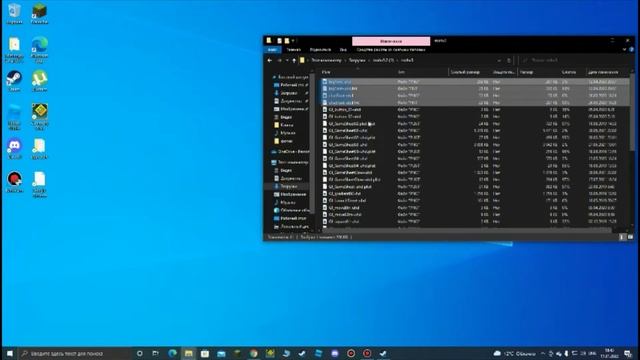Collapse the ribbon using the chevron
Image resolution: width=640 pixels, height=360 pixels.
[x=624, y=49]
